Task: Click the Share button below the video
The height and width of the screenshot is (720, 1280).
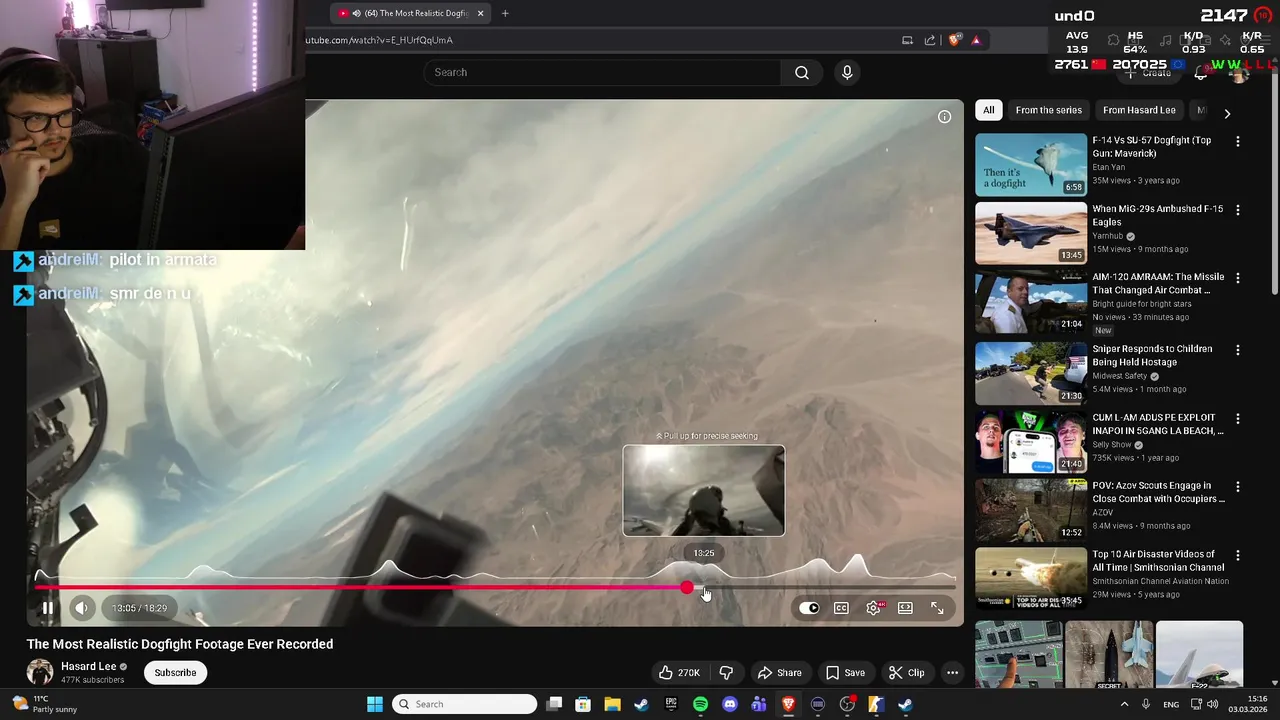Action: tap(779, 673)
